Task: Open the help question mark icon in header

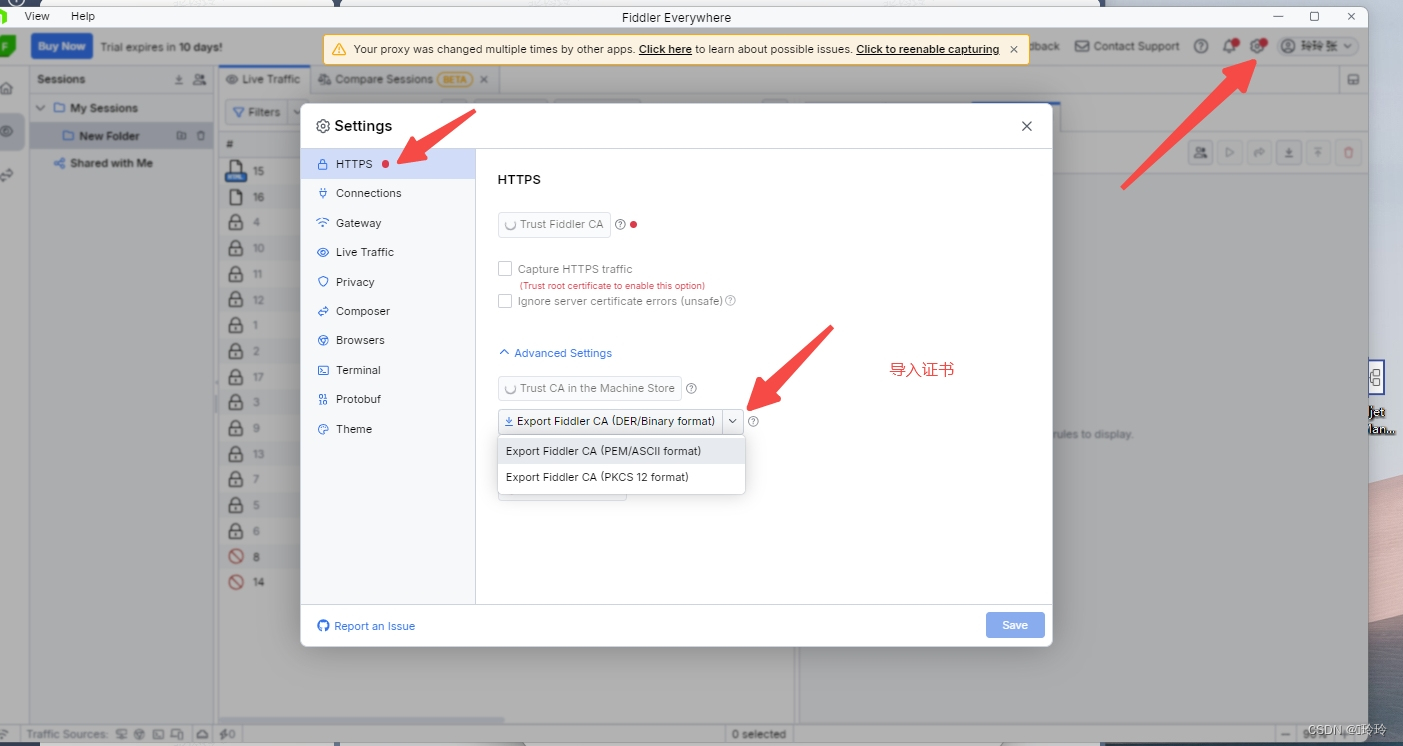Action: (x=1201, y=46)
